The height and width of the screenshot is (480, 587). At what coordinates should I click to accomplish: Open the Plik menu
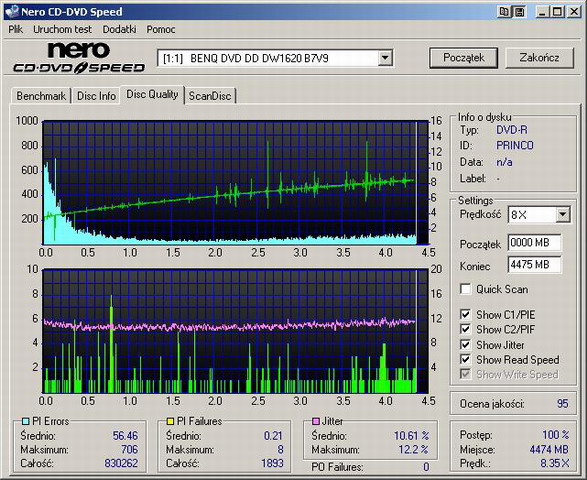(16, 29)
